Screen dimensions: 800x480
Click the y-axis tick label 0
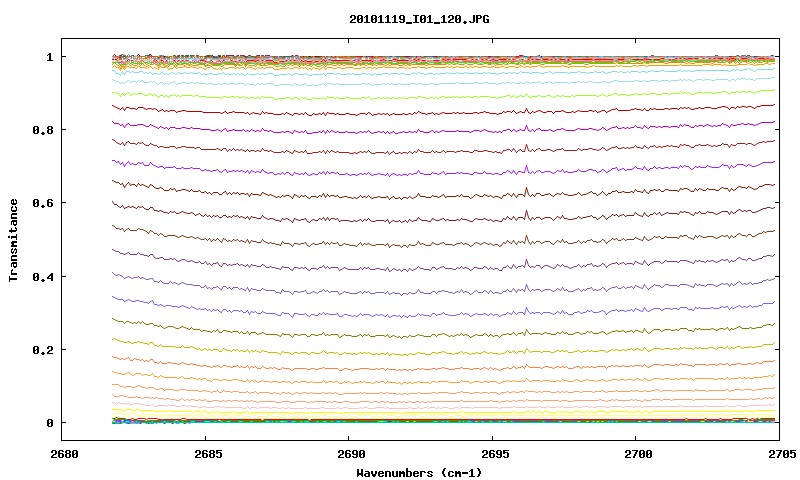click(49, 423)
